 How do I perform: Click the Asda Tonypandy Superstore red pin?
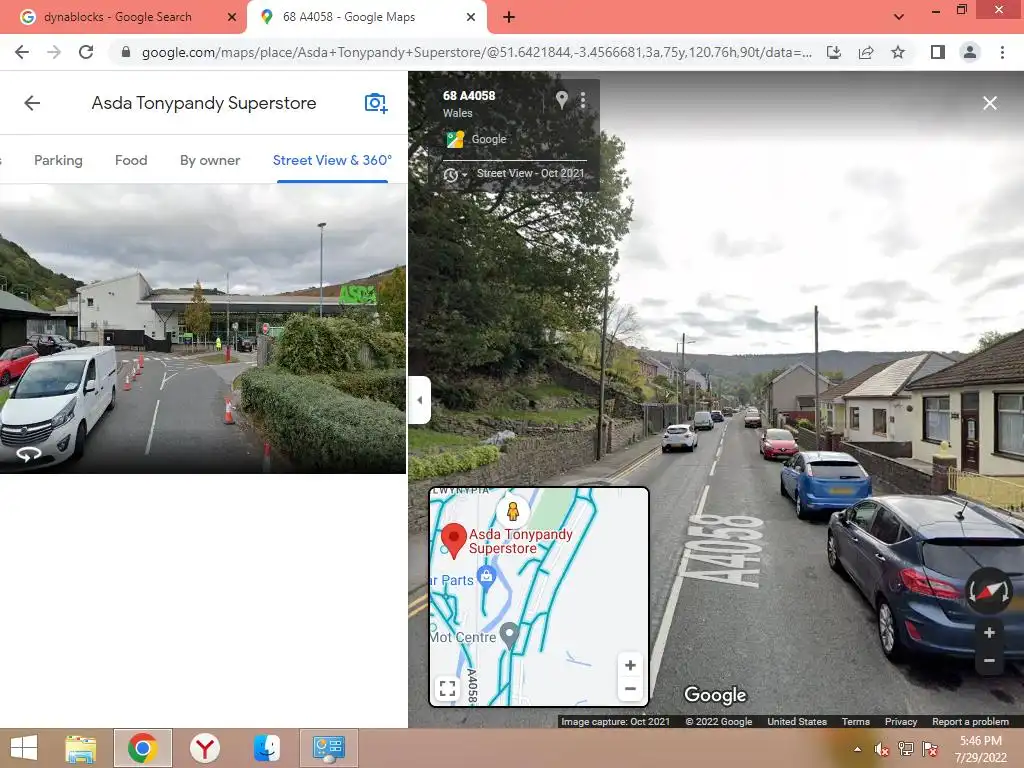click(453, 541)
